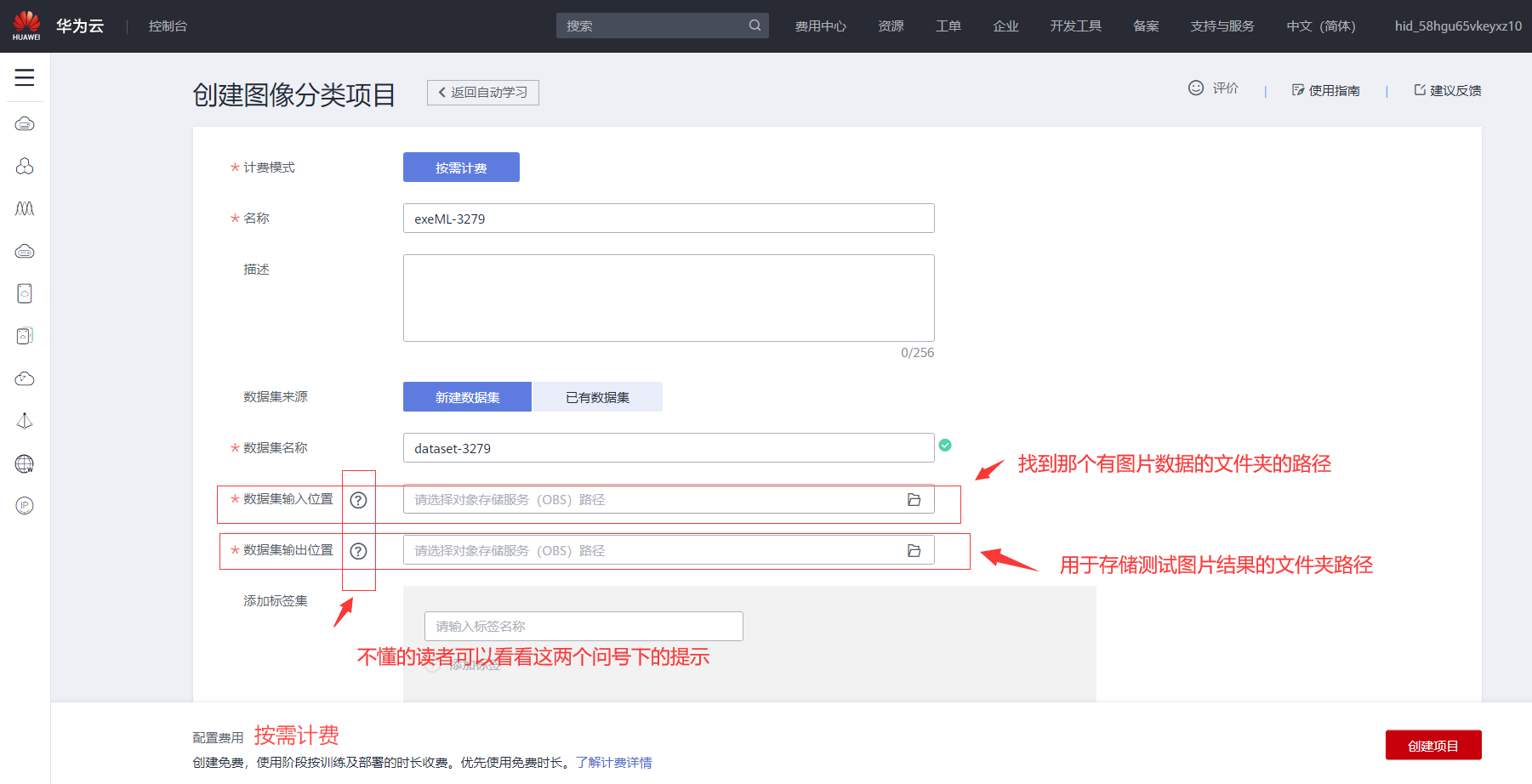This screenshot has width=1532, height=784.
Task: Click the 名称 field containing exeML-3279
Action: (x=669, y=219)
